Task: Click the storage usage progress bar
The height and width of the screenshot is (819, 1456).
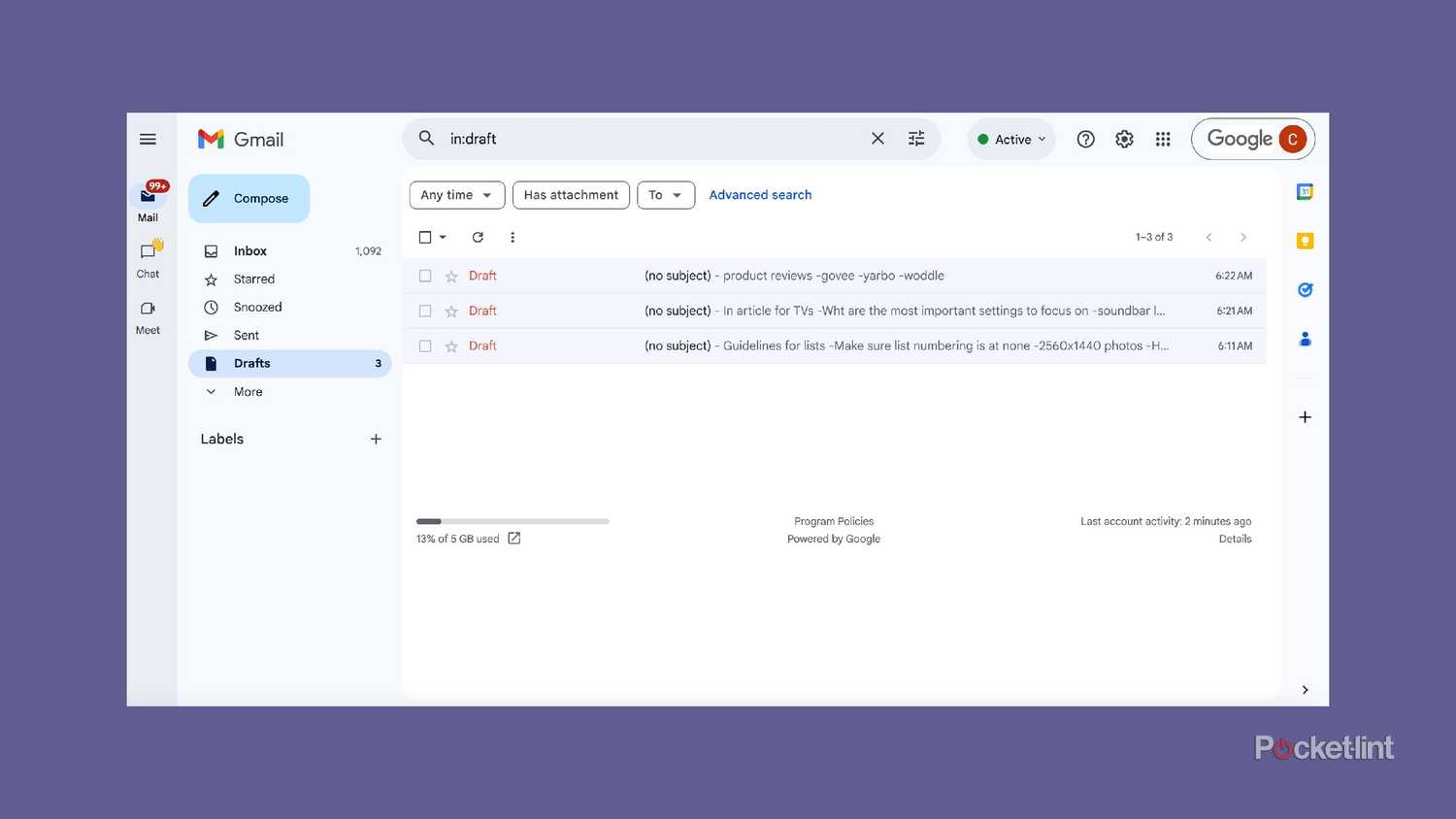Action: 513,522
